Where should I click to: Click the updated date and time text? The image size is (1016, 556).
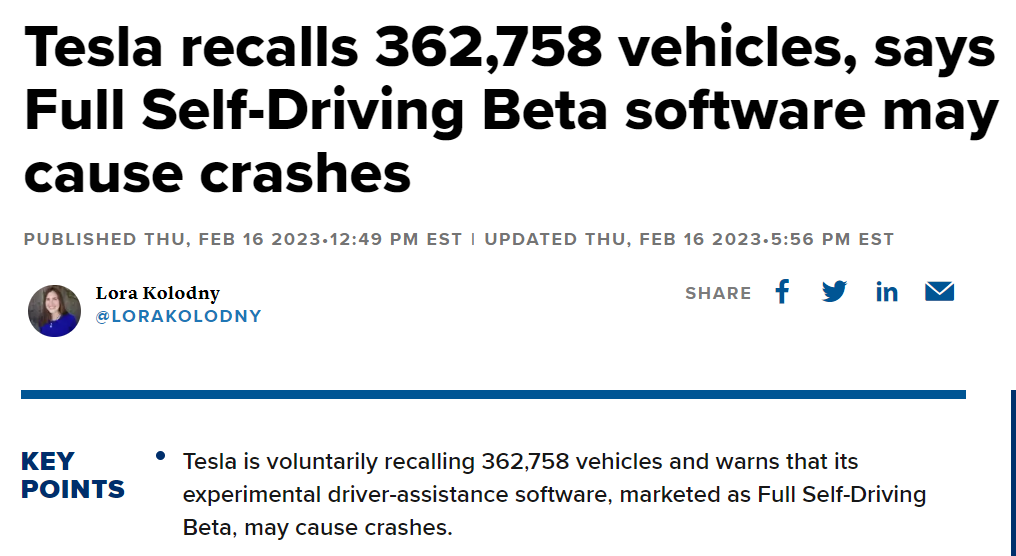[689, 239]
